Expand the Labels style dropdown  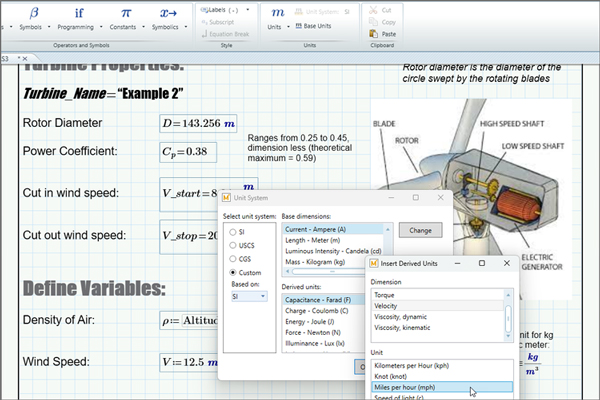pos(228,9)
